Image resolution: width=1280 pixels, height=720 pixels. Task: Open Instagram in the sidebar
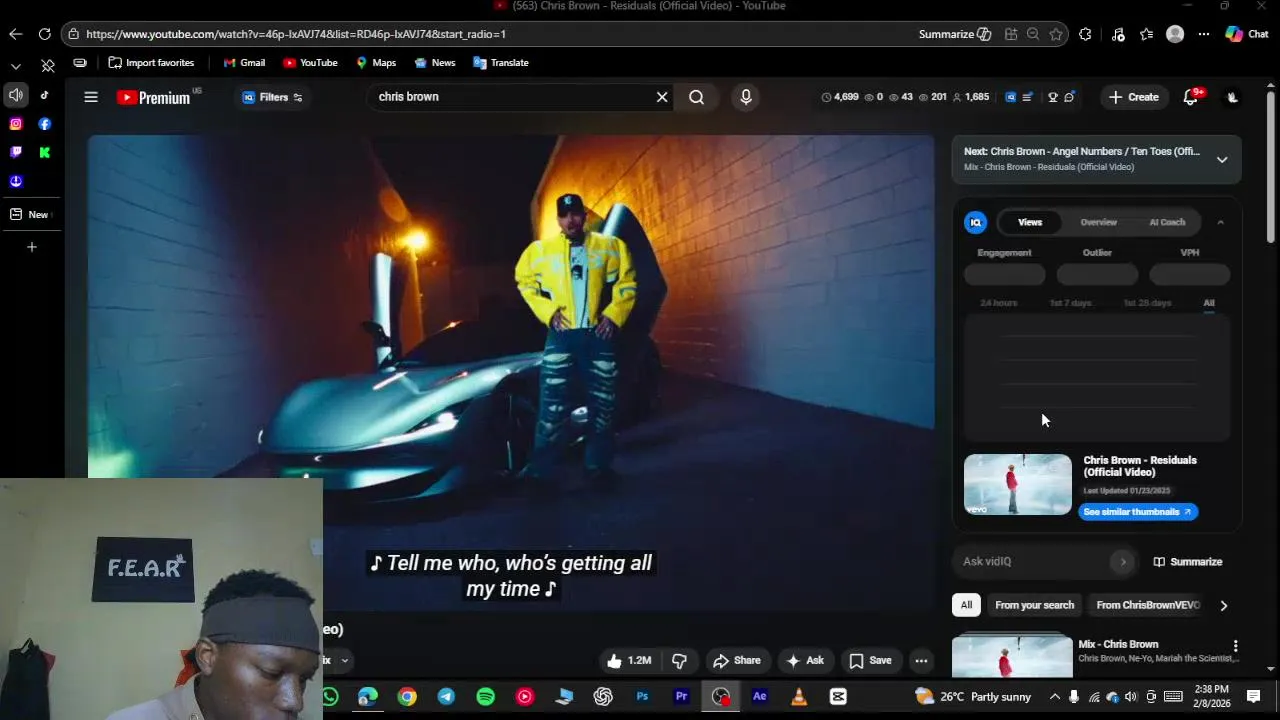(x=16, y=124)
